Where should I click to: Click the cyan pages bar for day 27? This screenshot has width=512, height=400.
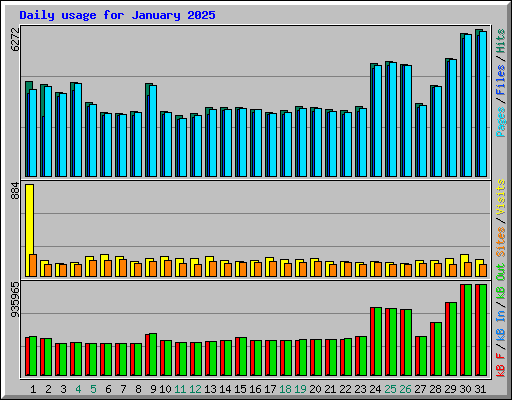tap(423, 141)
